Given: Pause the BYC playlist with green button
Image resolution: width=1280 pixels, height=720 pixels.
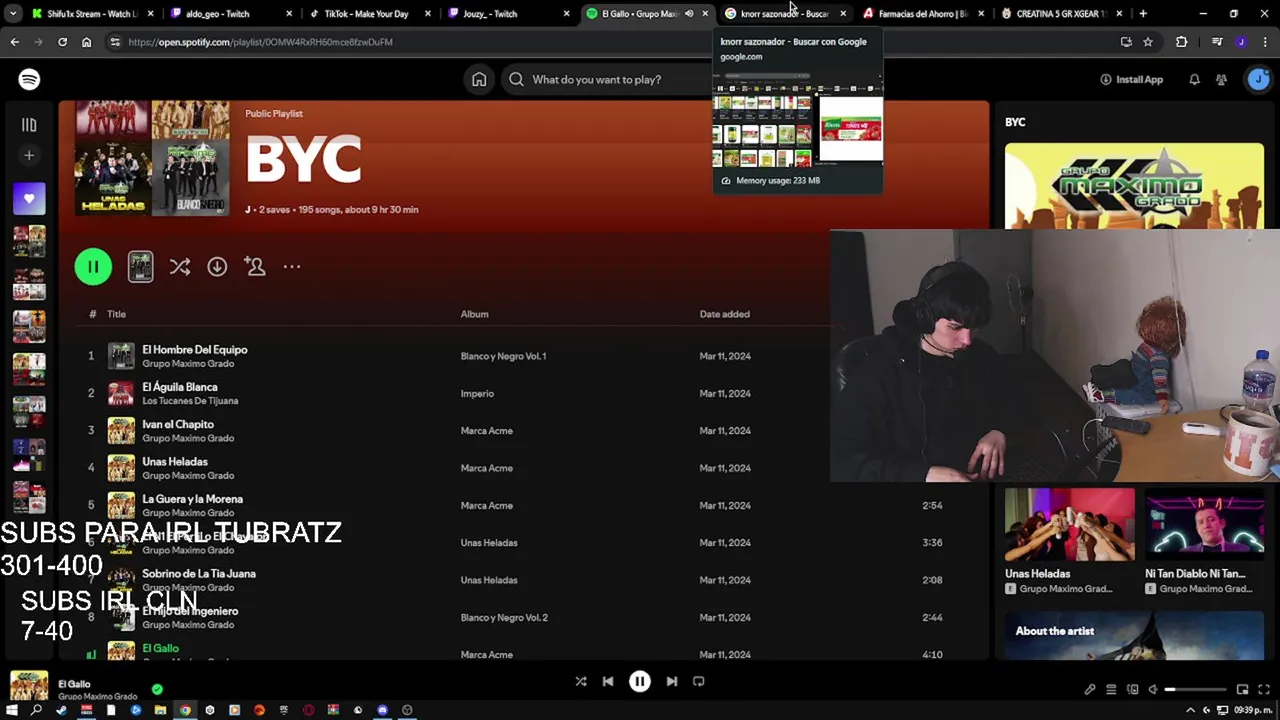Looking at the screenshot, I should (x=93, y=266).
